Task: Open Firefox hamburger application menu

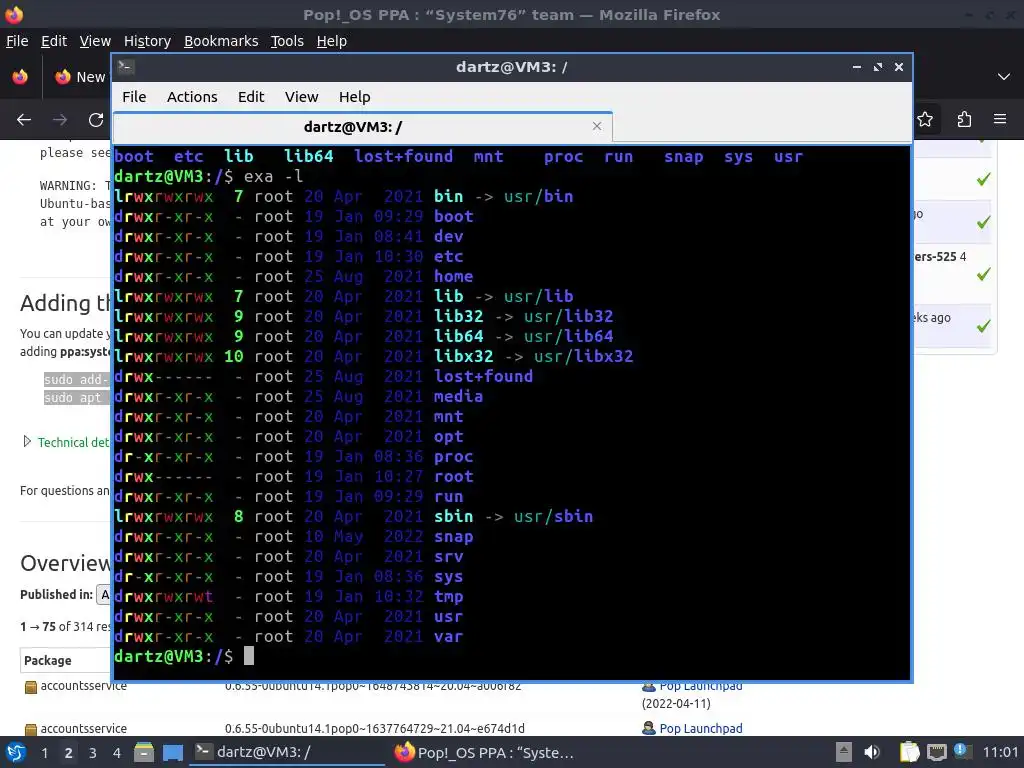Action: (x=1000, y=120)
